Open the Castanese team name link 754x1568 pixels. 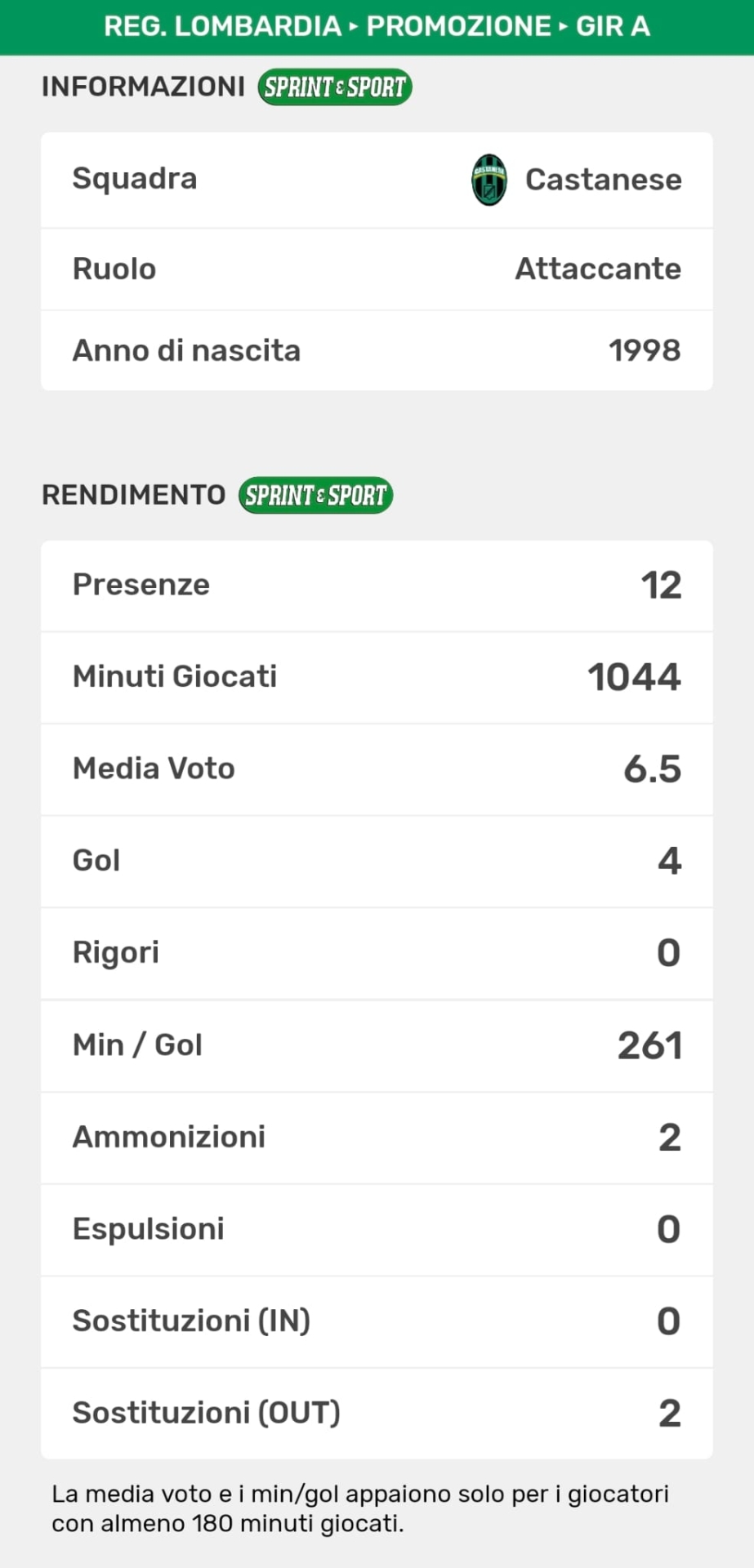[x=603, y=180]
